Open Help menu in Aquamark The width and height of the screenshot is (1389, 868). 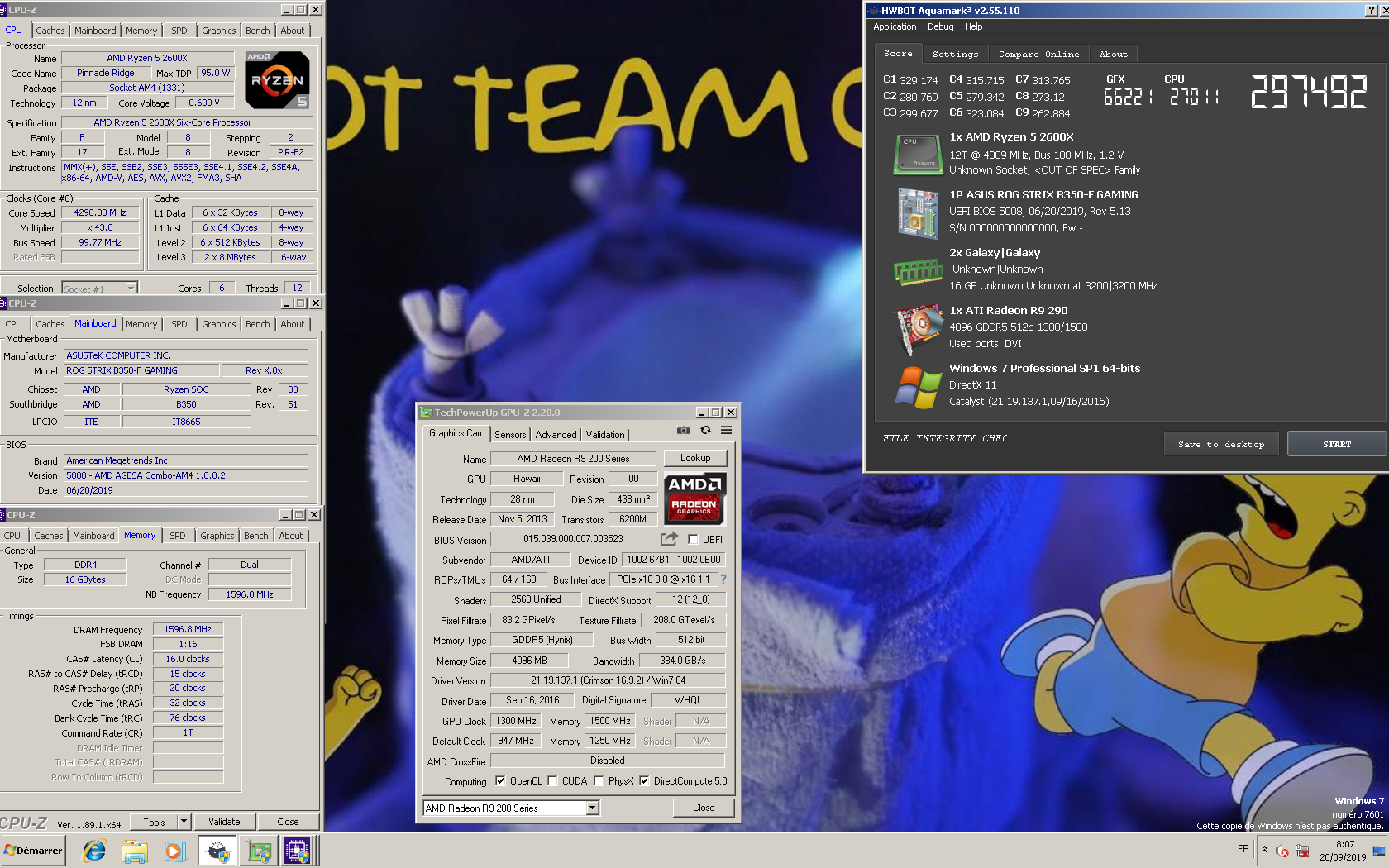click(973, 26)
